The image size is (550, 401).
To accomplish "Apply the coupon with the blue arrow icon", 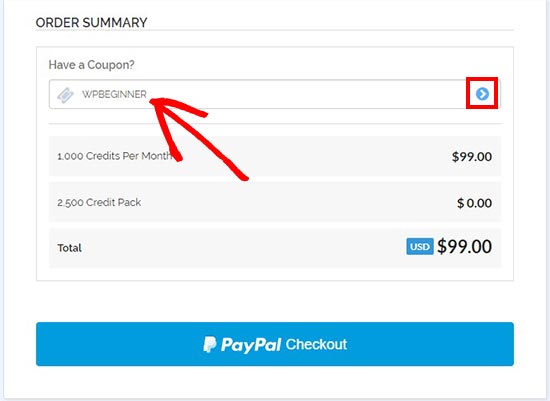I will pos(482,94).
